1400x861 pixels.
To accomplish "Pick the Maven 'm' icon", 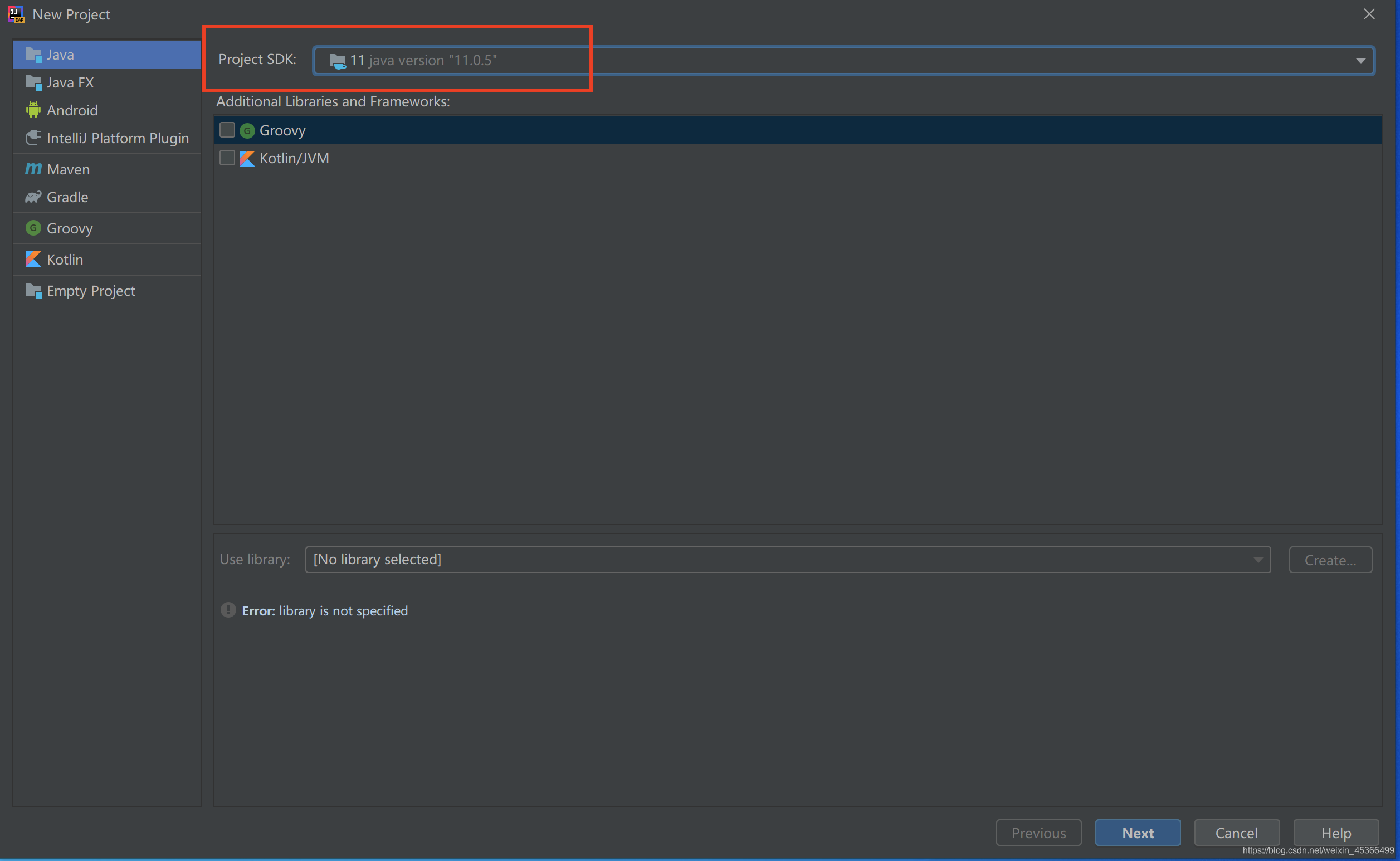I will tap(33, 169).
